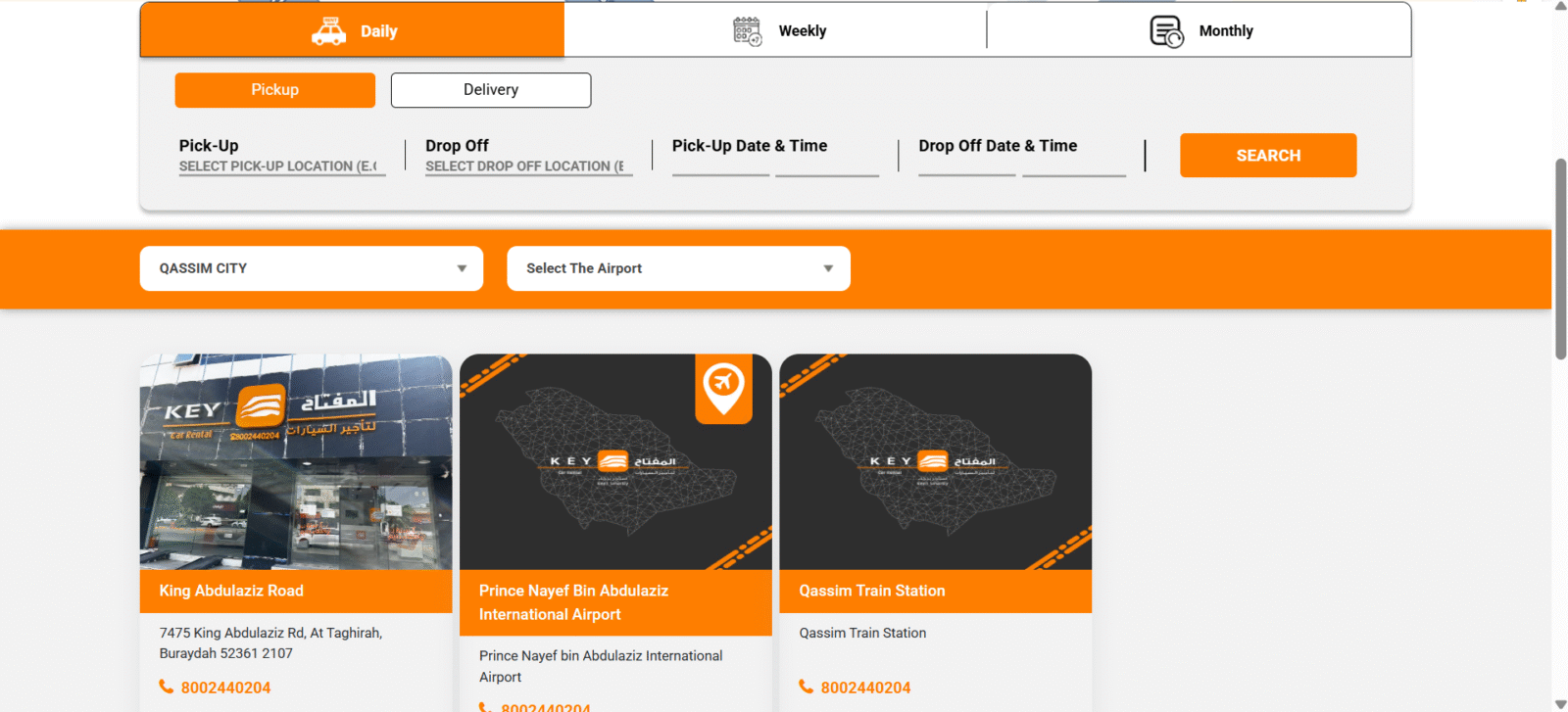This screenshot has width=1568, height=712.
Task: Select the Pickup option
Action: point(274,90)
